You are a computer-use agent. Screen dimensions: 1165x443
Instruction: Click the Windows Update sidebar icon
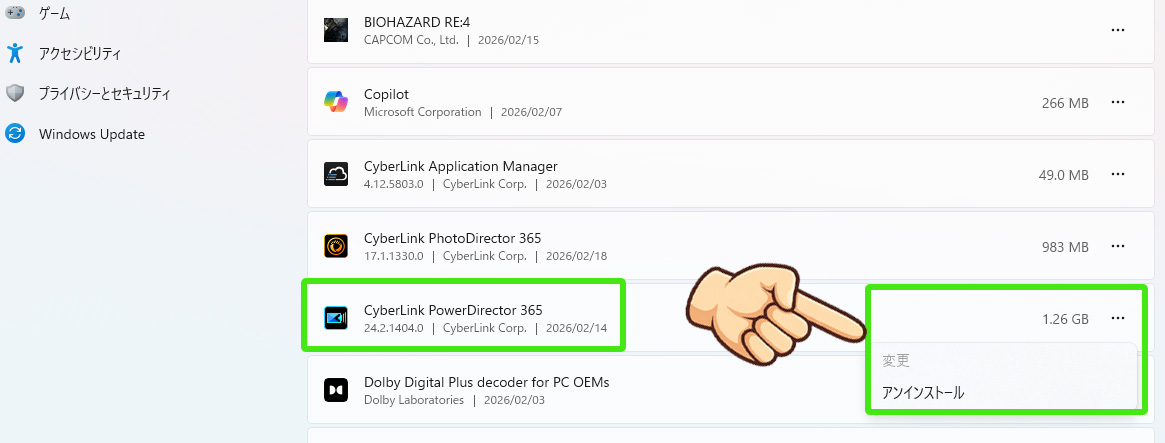[15, 134]
